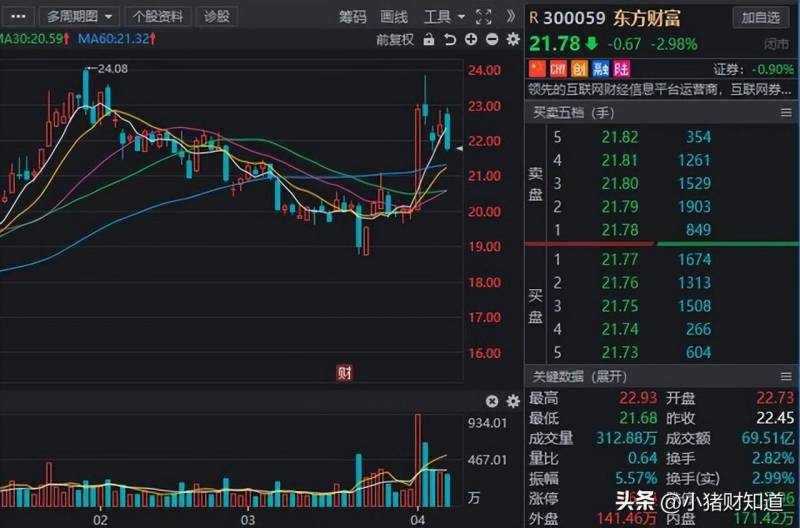The height and width of the screenshot is (528, 800).
Task: Select buy level 2 price 21.76
Action: coord(619,283)
